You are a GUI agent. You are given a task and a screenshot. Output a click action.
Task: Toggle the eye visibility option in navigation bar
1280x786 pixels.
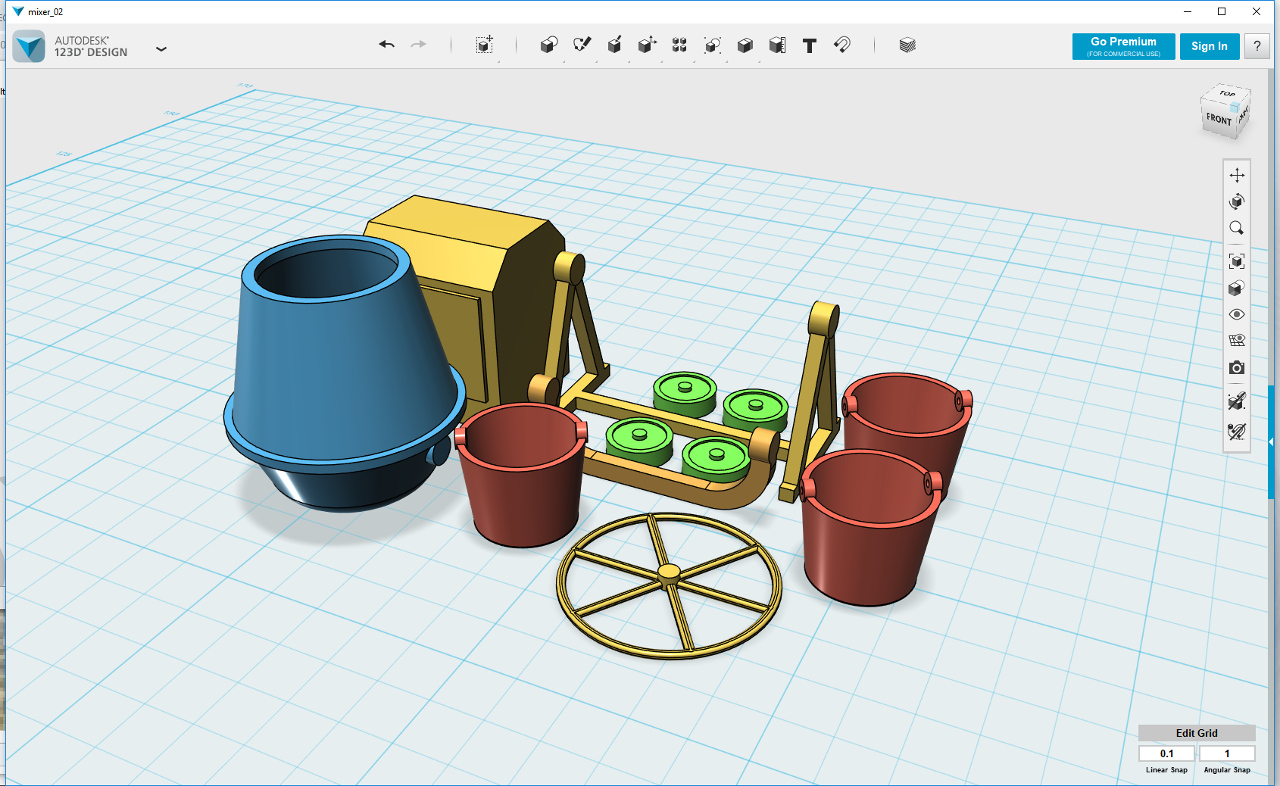pos(1237,314)
